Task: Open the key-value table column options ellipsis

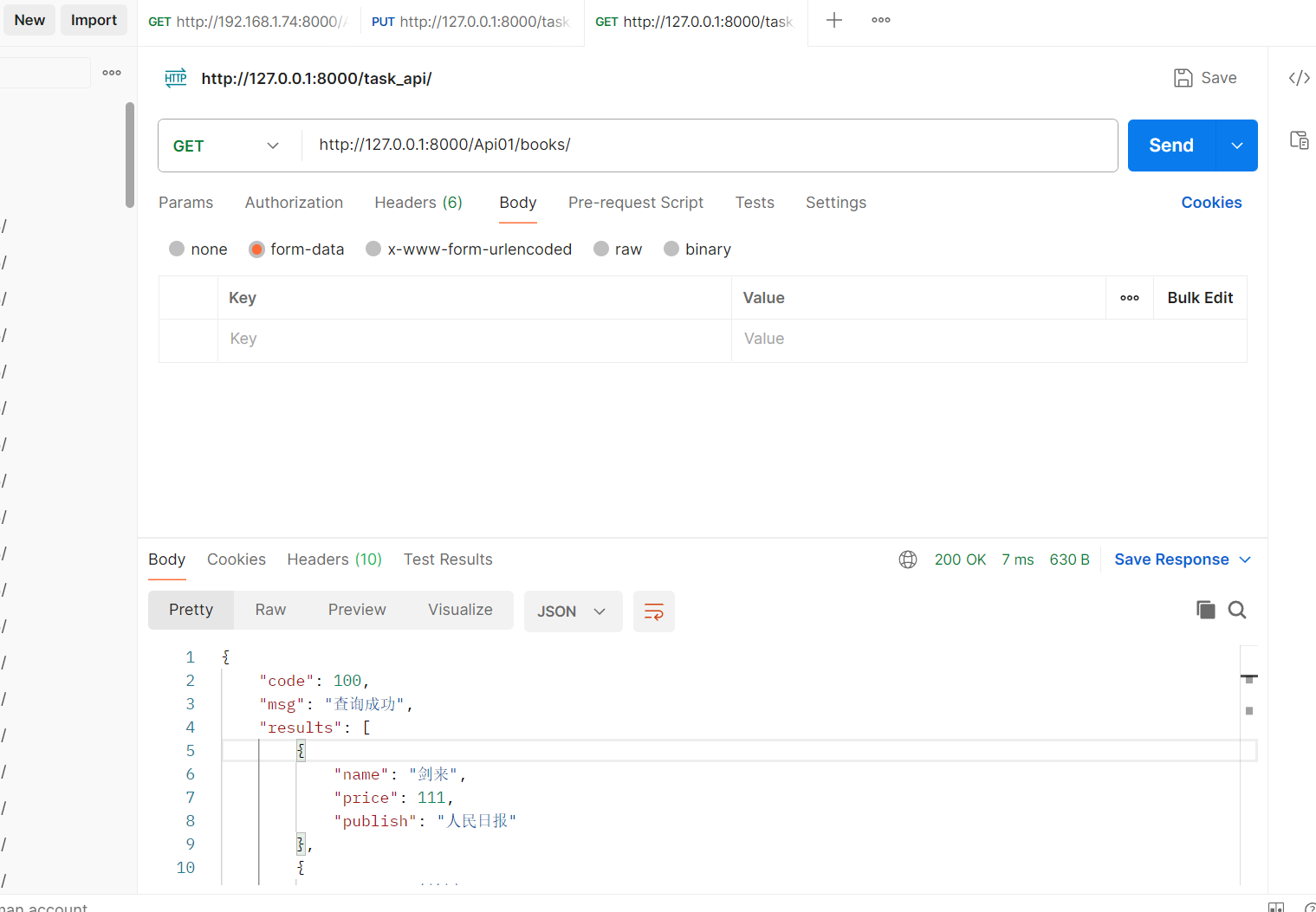Action: tap(1130, 298)
